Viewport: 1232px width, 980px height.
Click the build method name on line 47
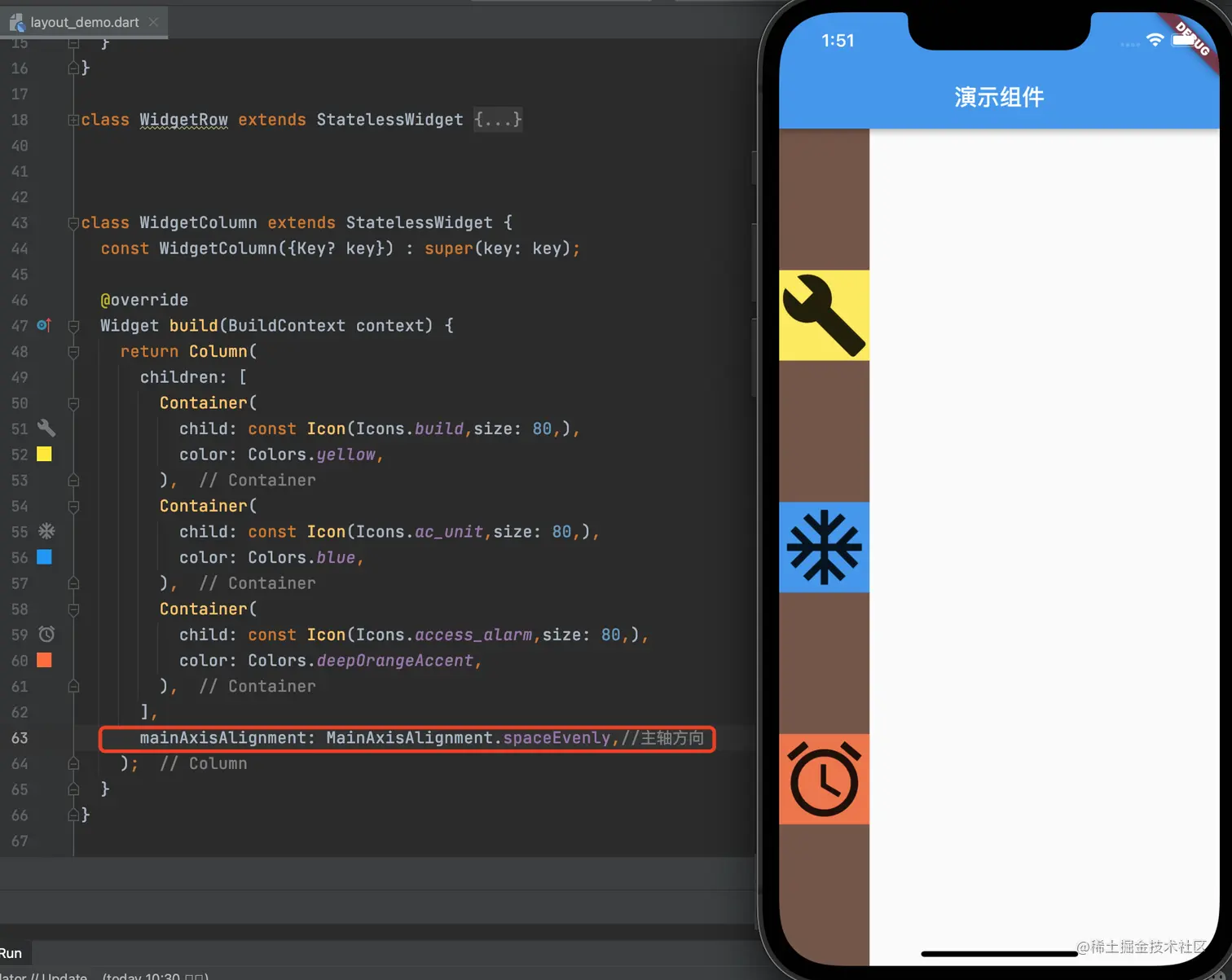pyautogui.click(x=193, y=326)
